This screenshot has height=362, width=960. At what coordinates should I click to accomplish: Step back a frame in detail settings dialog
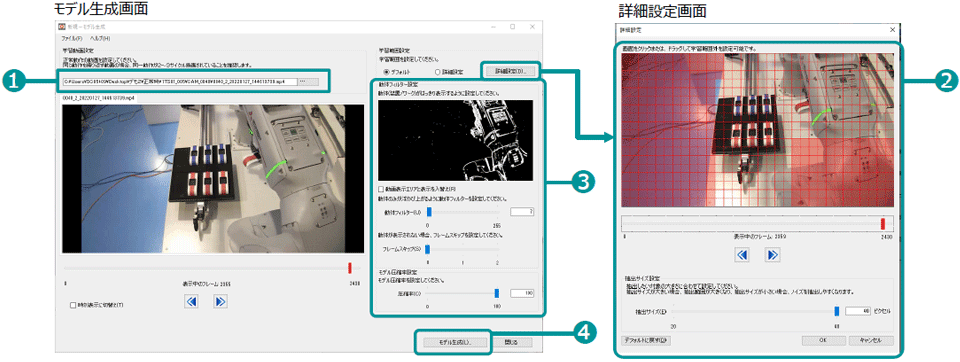click(744, 254)
